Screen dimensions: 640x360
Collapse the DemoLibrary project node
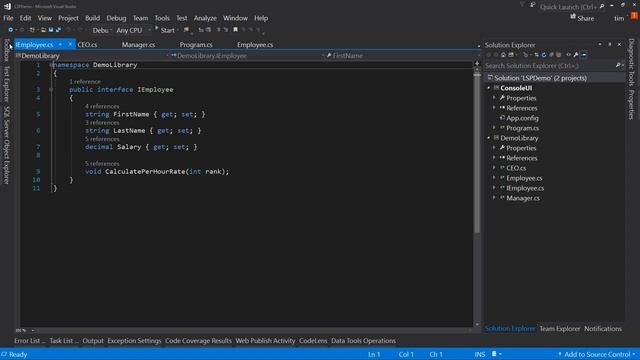[489, 138]
